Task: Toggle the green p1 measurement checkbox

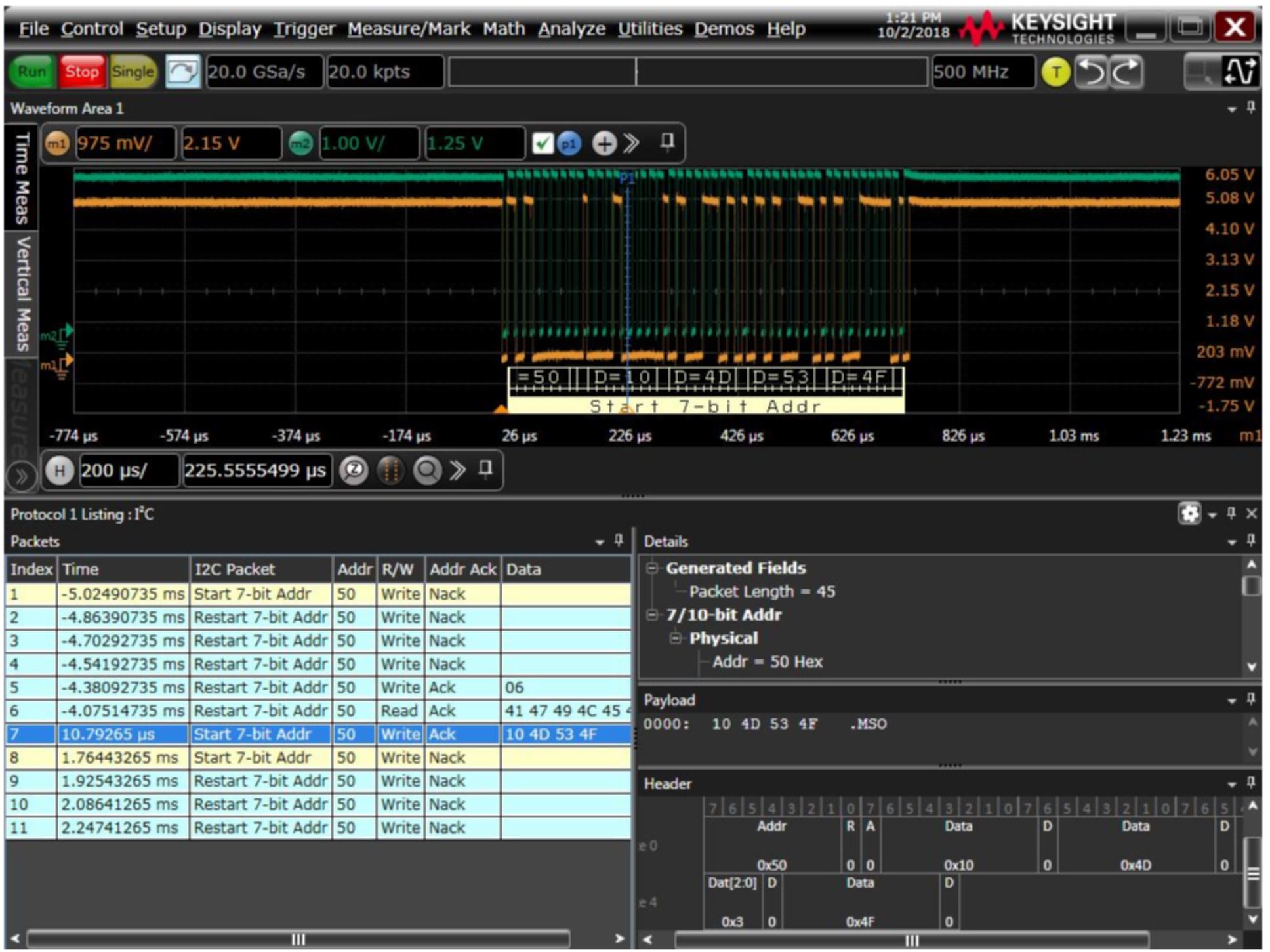Action: tap(544, 143)
